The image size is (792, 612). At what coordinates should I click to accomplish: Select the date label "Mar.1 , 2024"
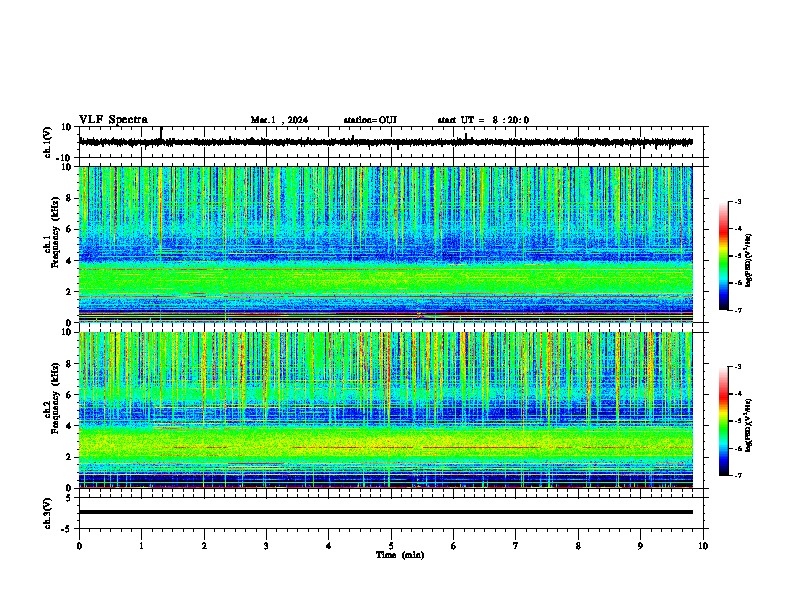(x=279, y=120)
